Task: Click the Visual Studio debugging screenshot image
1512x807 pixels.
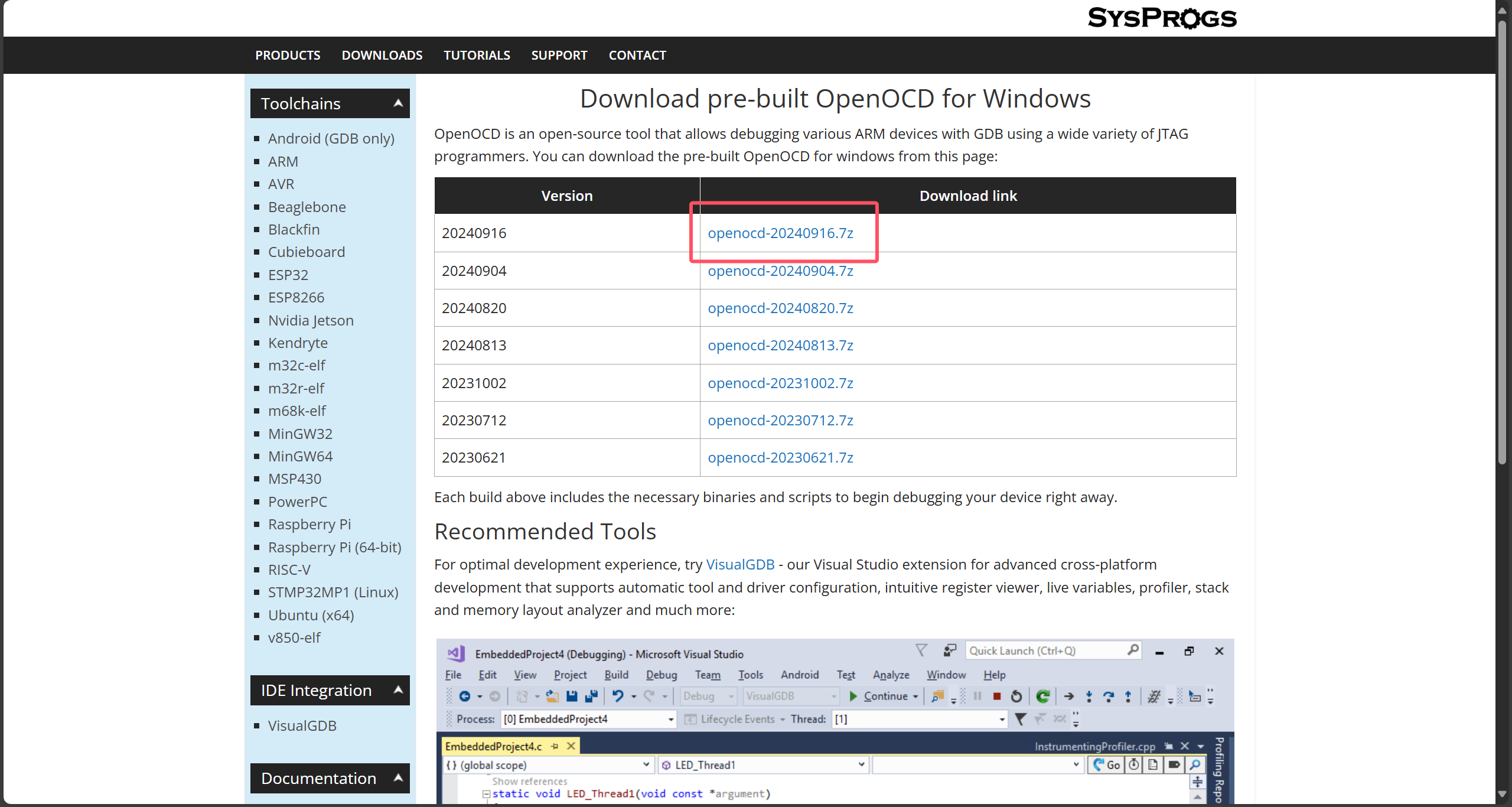Action: click(x=835, y=721)
